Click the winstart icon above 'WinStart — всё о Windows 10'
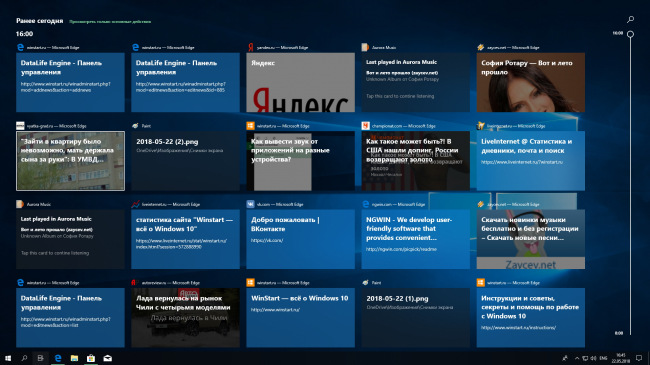This screenshot has width=650, height=365. (x=250, y=282)
